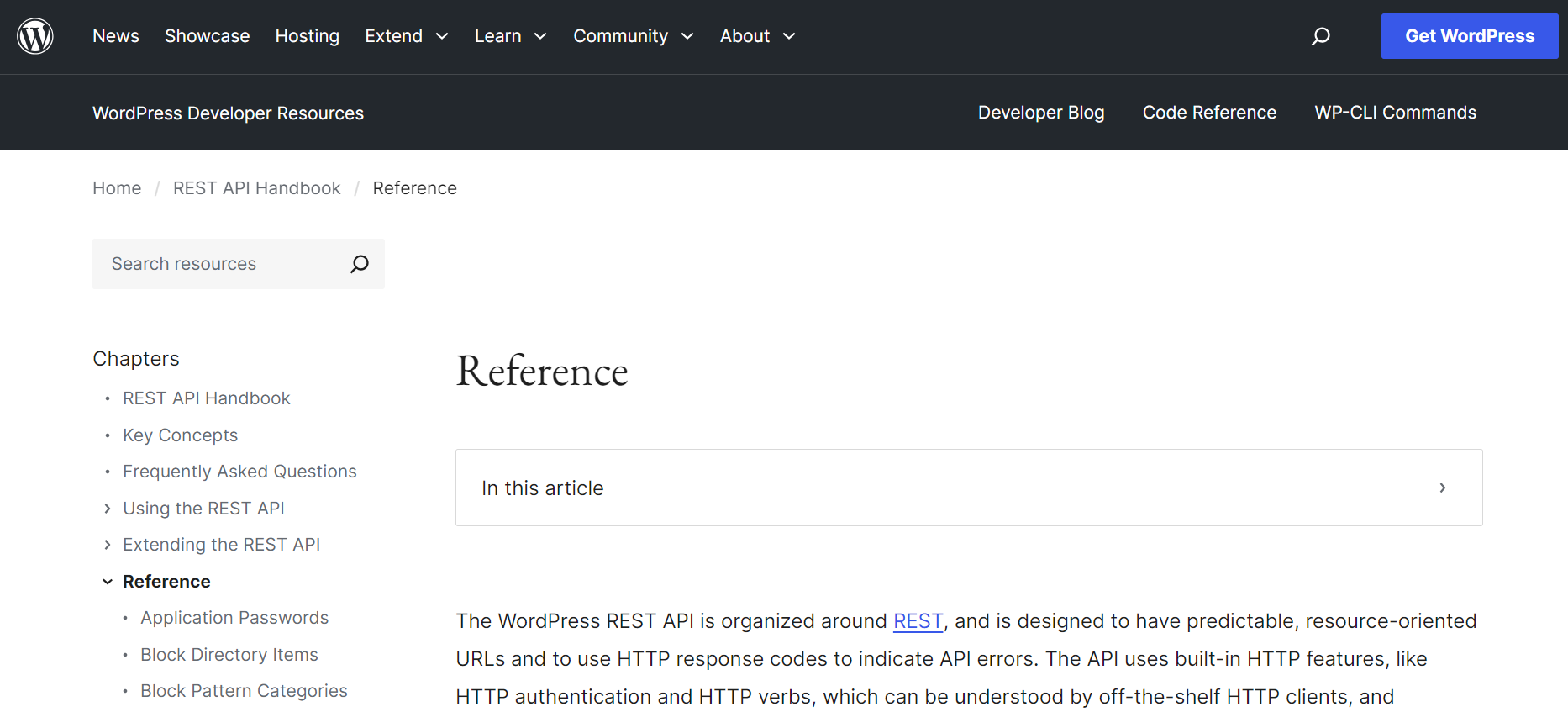Screen dimensions: 1568x712
Task: Click the magnifier icon in Search resources box
Action: click(x=359, y=264)
